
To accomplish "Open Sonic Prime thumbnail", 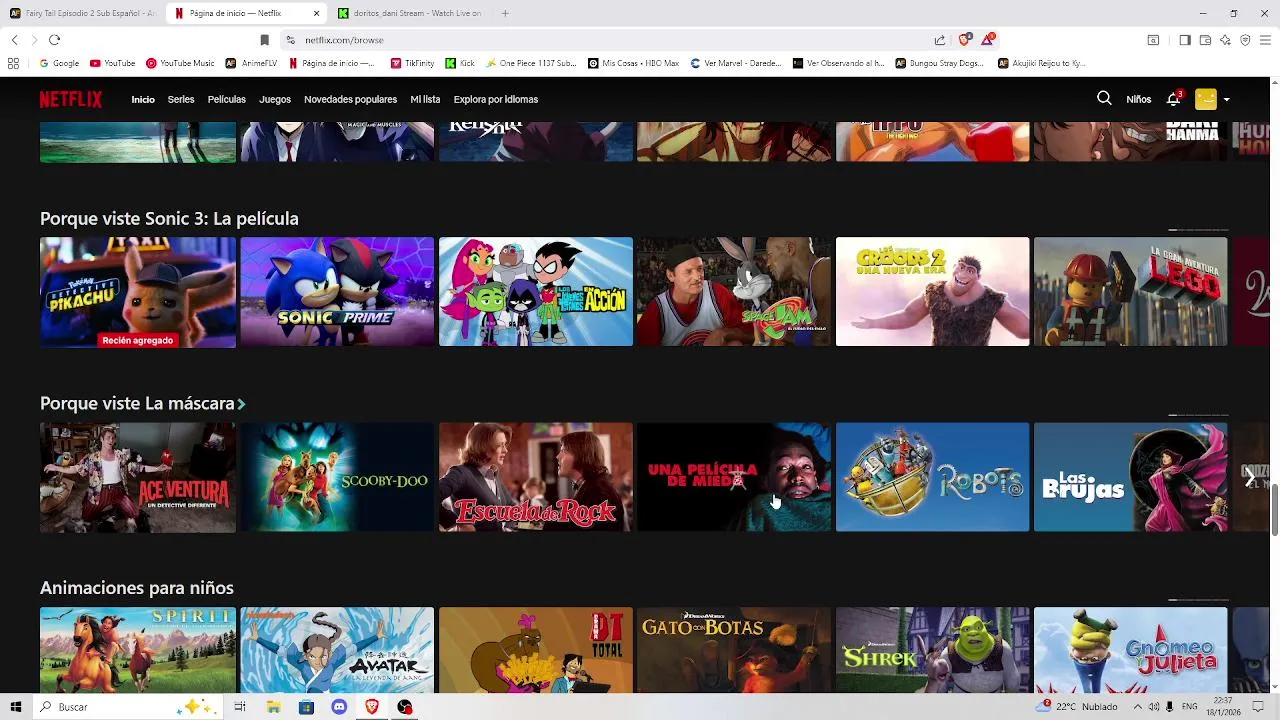I will click(x=337, y=292).
